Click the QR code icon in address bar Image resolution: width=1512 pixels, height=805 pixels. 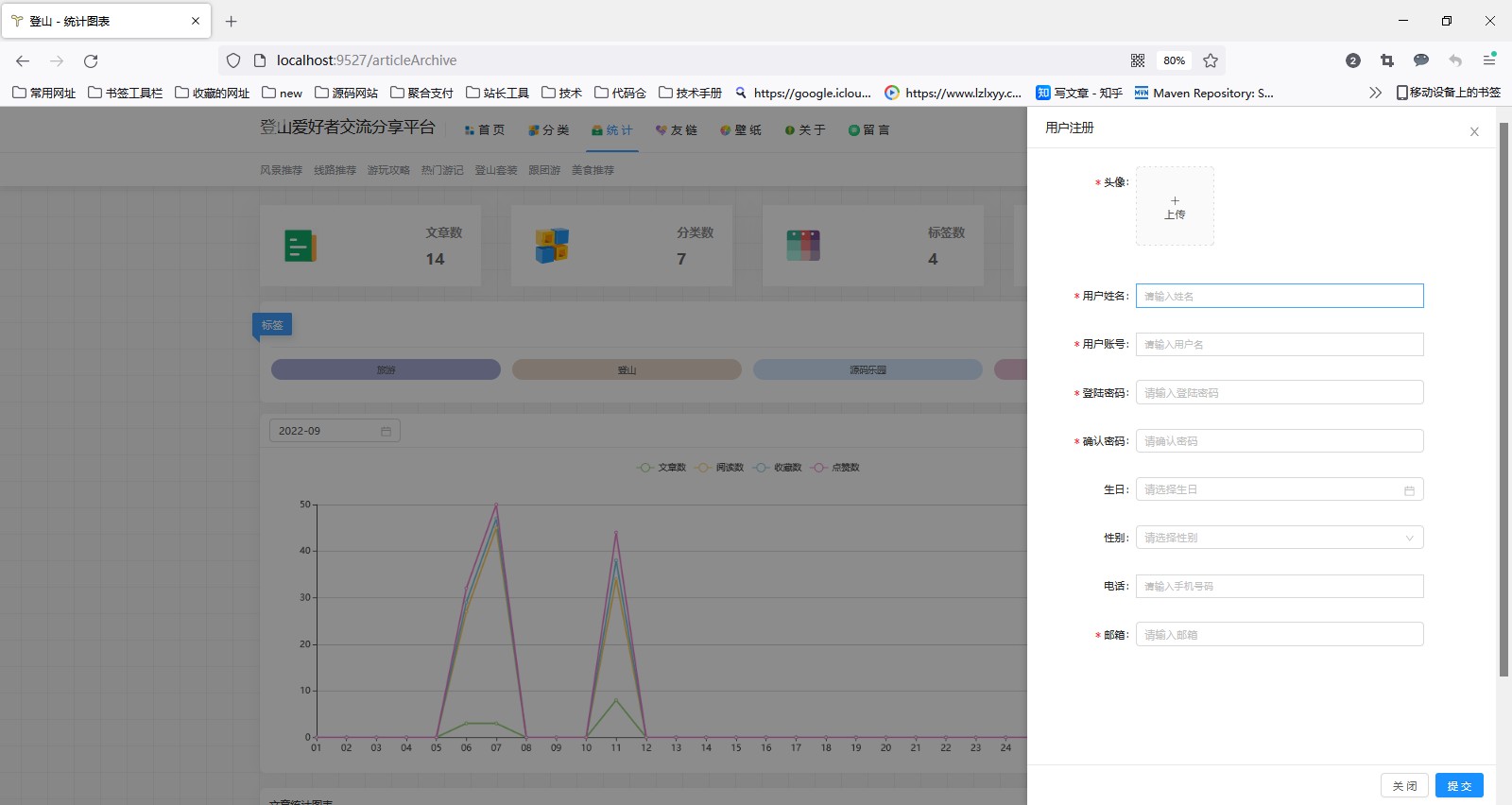(1138, 60)
